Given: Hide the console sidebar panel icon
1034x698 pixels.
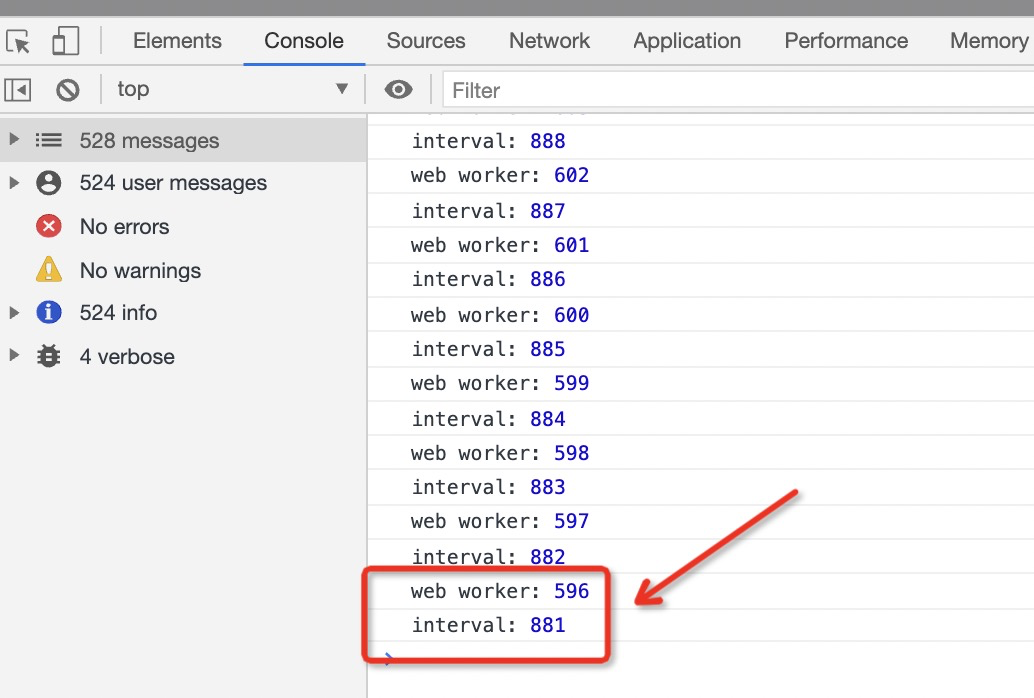Looking at the screenshot, I should (x=18, y=89).
